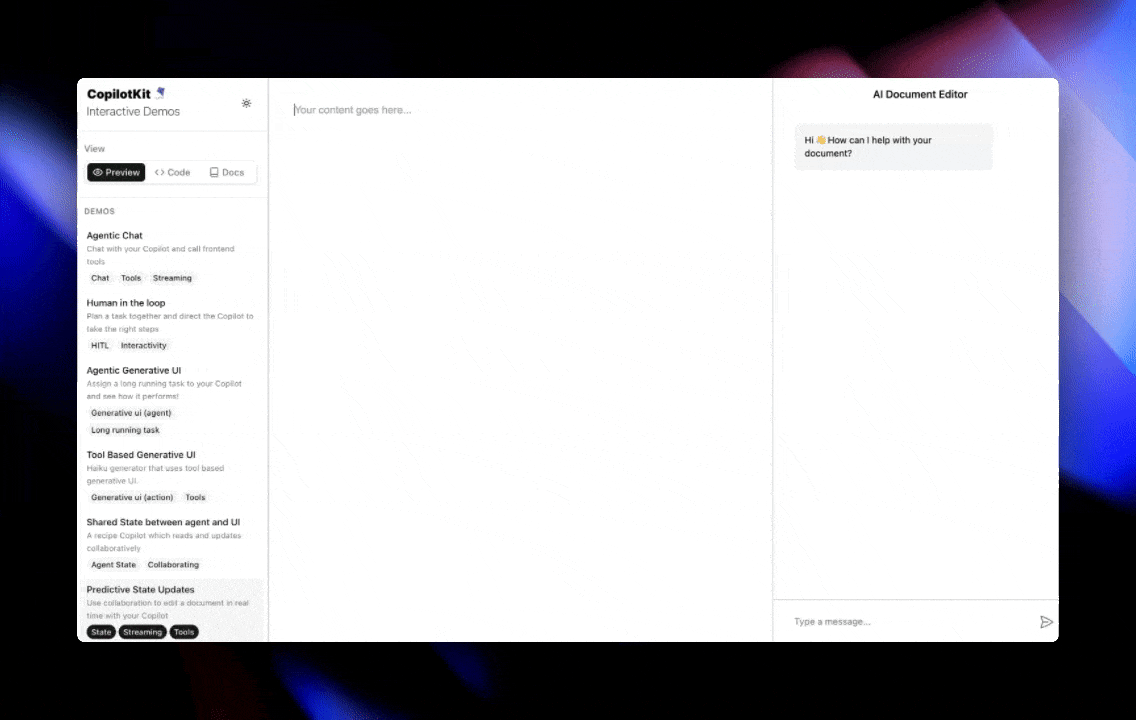Screen dimensions: 1136x720
Task: Open the Tool Based Generative UI demo
Action: (x=140, y=454)
